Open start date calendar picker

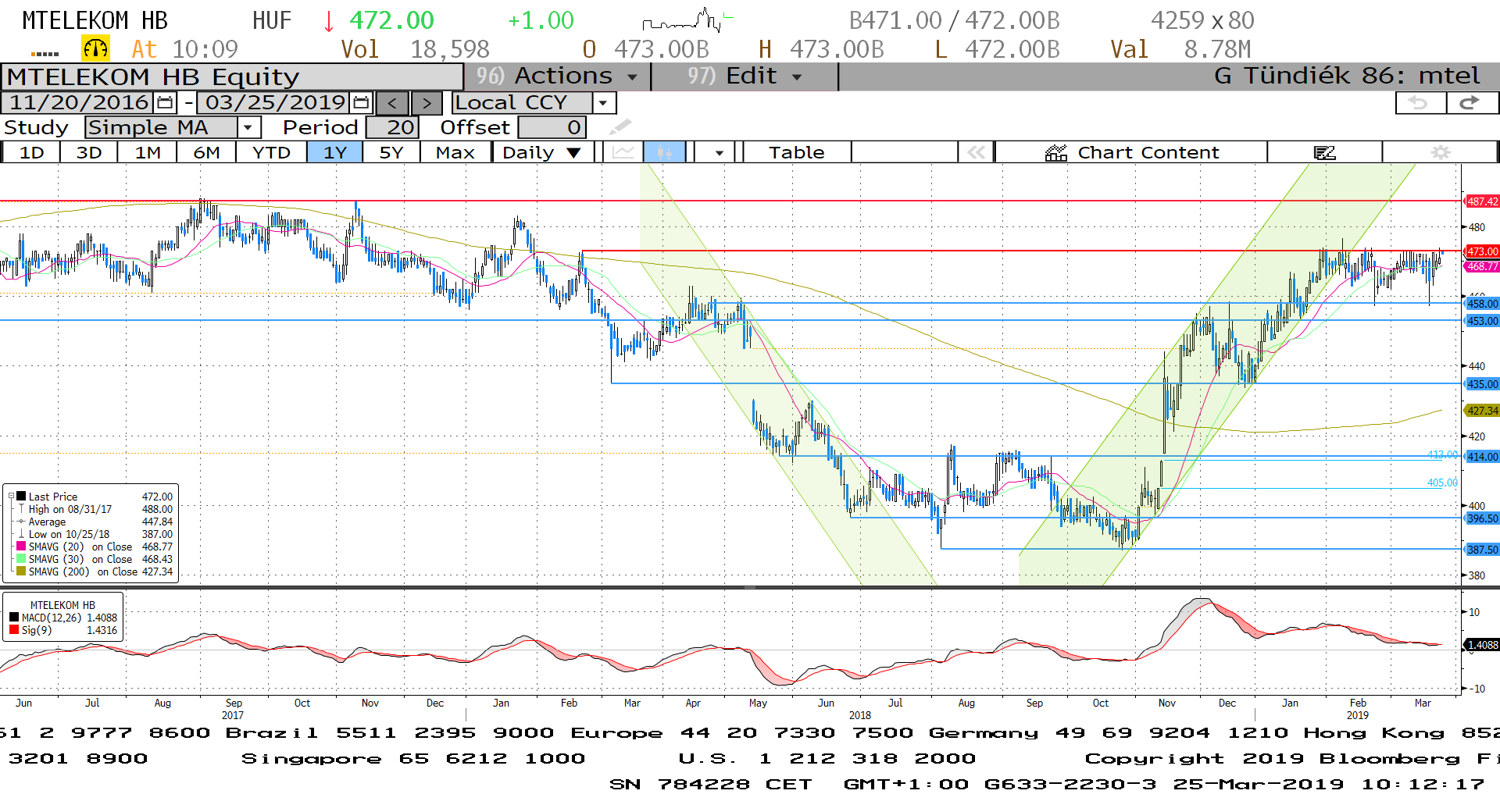pyautogui.click(x=165, y=103)
